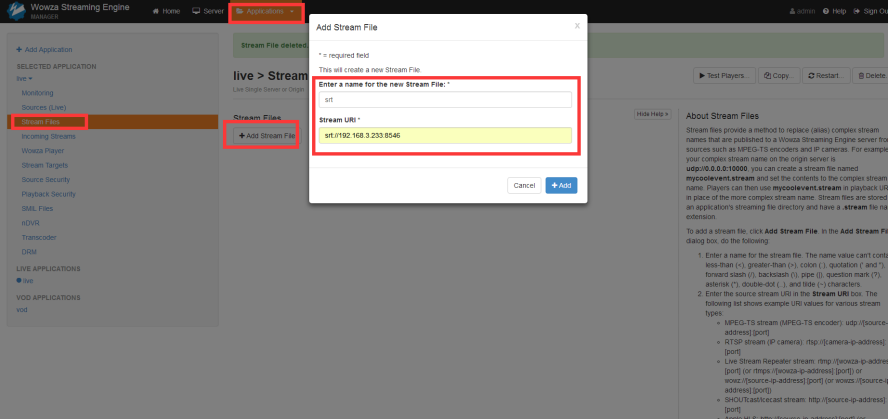This screenshot has width=888, height=419.
Task: Open Source Security in the sidebar
Action: (x=46, y=179)
